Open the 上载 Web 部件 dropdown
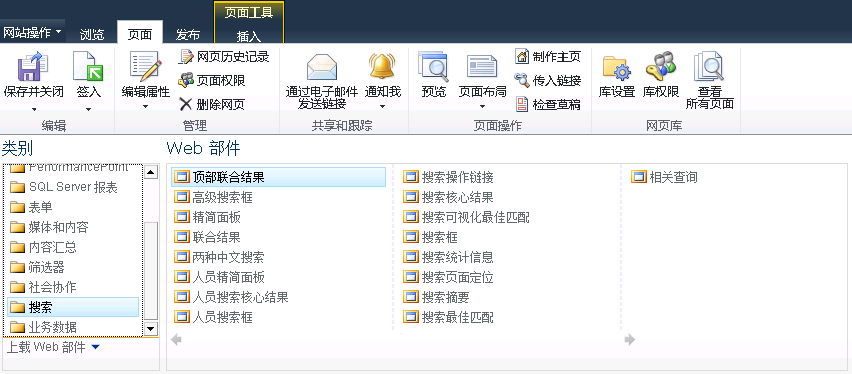This screenshot has height=374, width=852. tap(53, 347)
